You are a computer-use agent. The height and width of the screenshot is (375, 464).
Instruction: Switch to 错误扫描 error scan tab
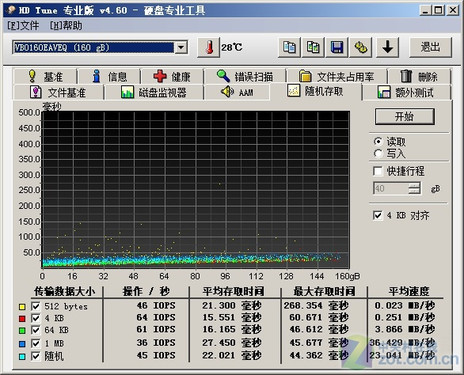point(245,77)
